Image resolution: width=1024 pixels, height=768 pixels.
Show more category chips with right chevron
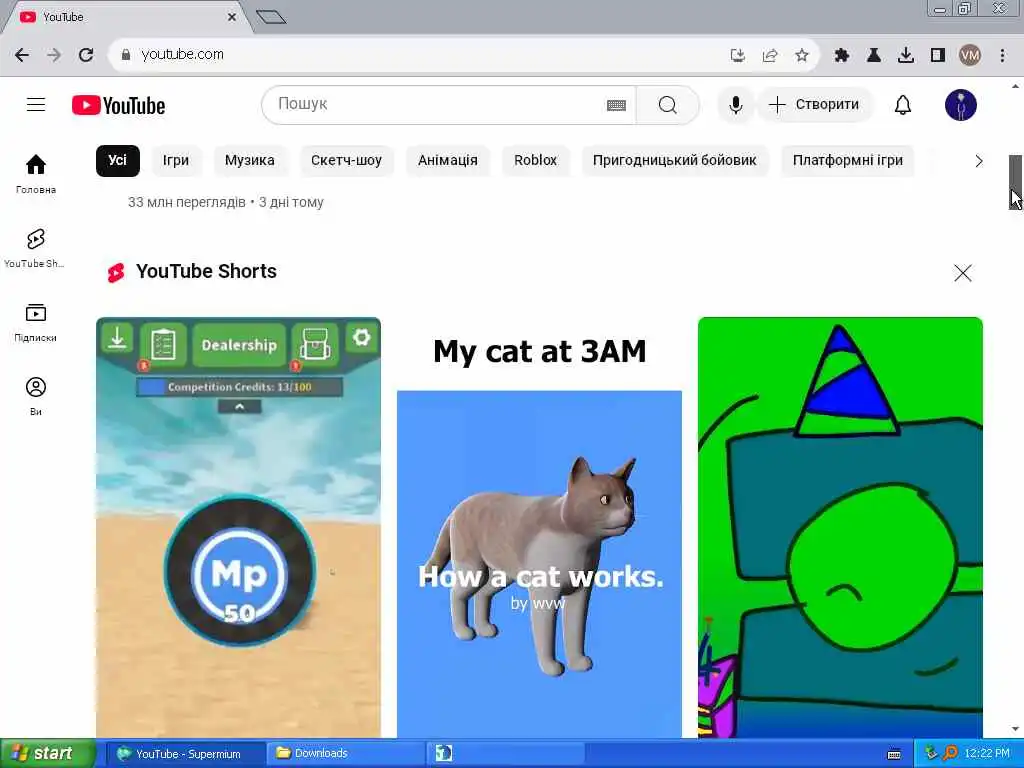pyautogui.click(x=978, y=161)
